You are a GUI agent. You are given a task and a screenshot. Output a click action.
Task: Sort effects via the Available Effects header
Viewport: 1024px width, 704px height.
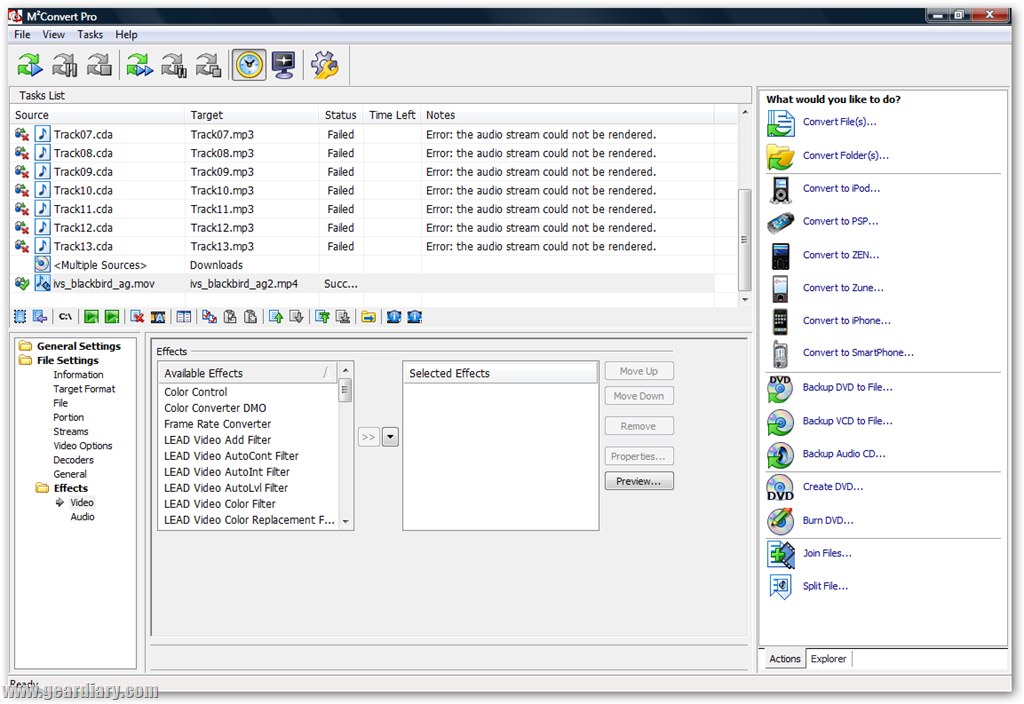click(248, 373)
